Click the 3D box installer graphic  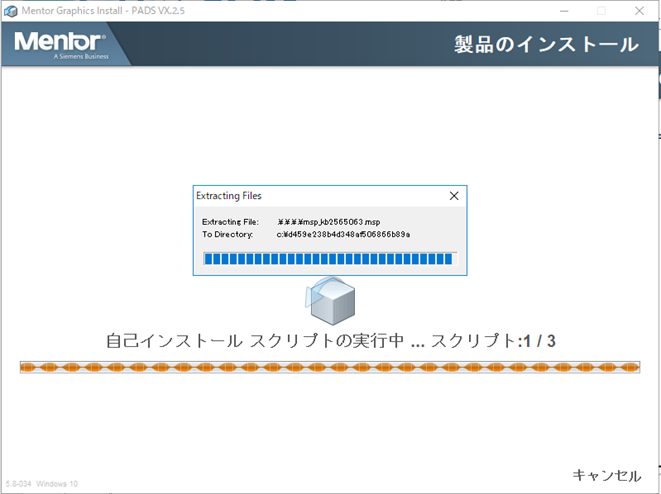pos(330,301)
